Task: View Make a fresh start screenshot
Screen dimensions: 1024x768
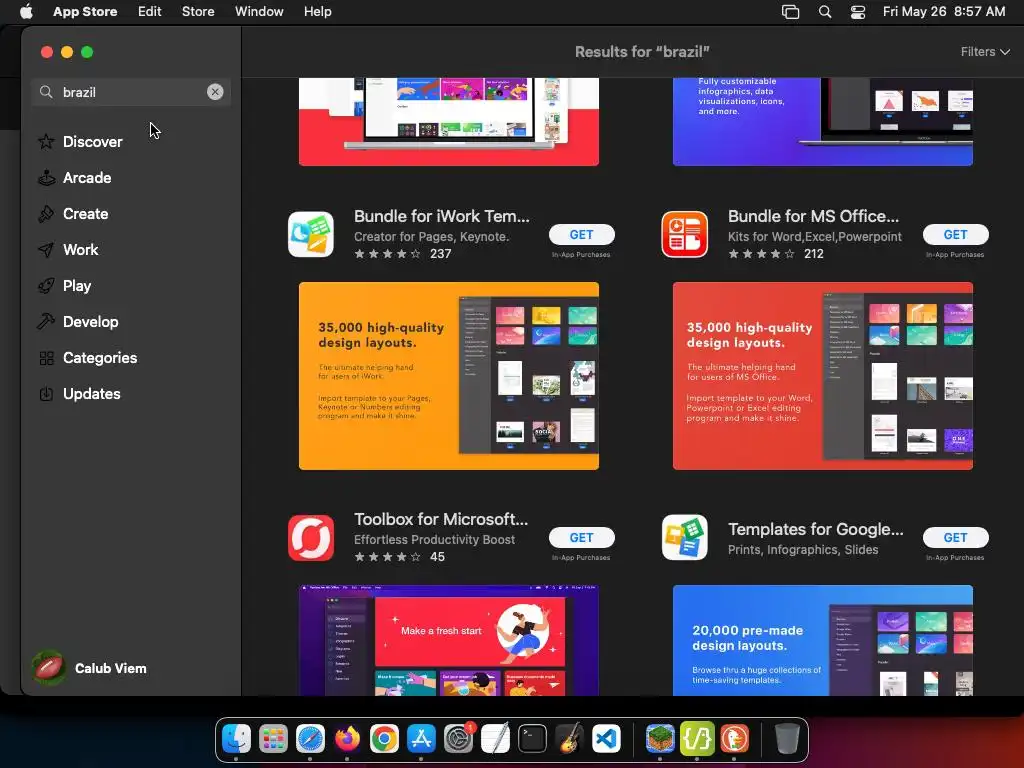Action: tap(449, 640)
